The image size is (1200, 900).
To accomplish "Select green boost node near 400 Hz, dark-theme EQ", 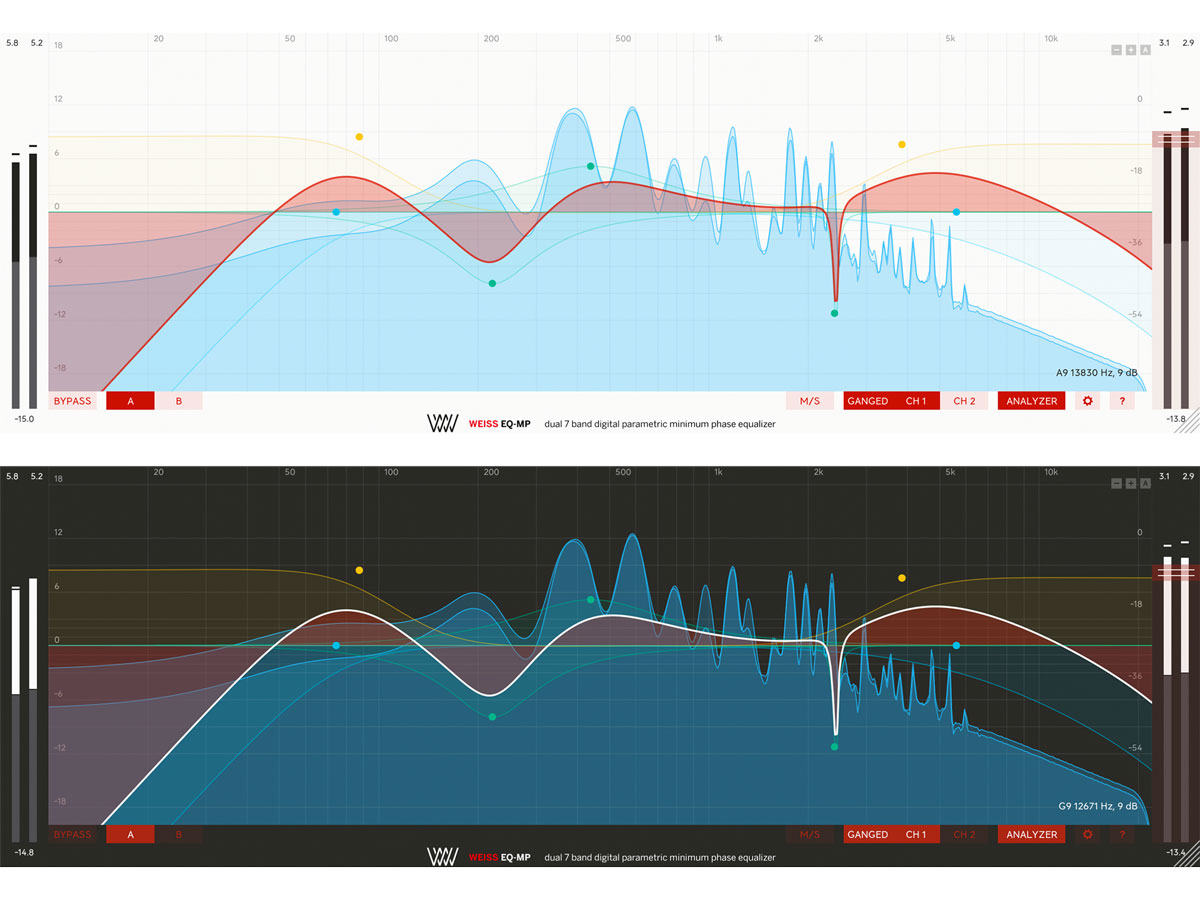I will click(x=590, y=600).
